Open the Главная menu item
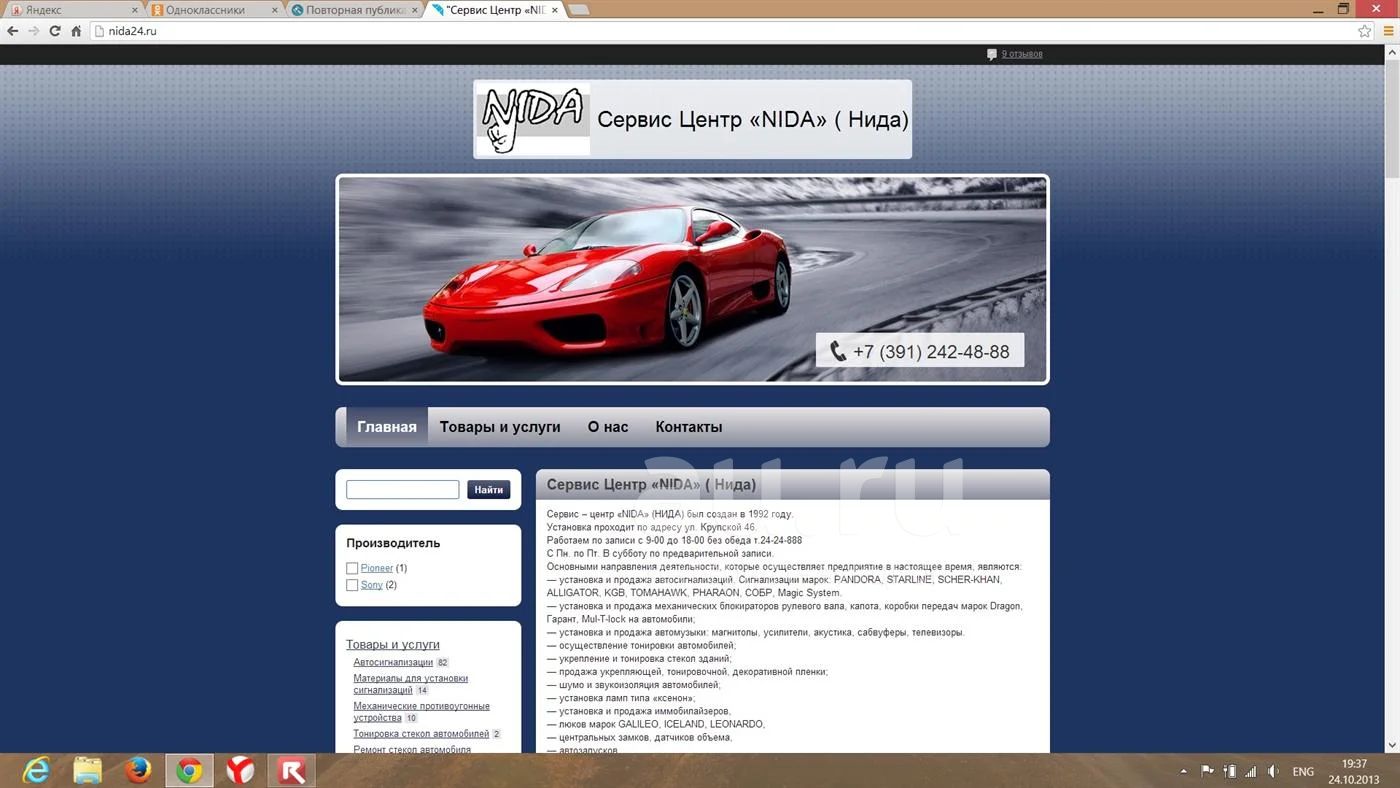1400x788 pixels. (x=387, y=427)
